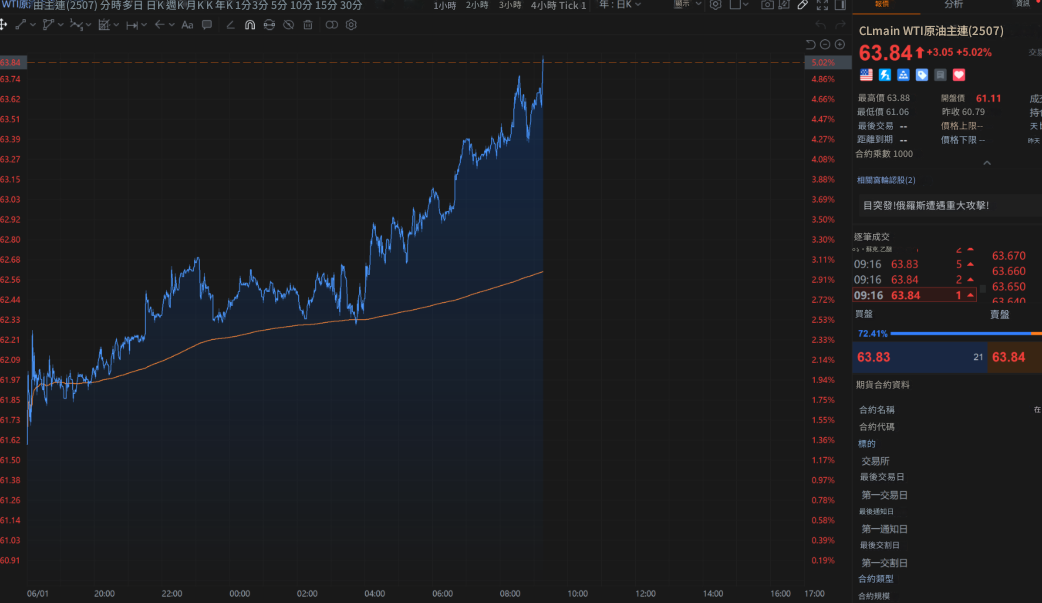The image size is (1042, 603).
Task: Toggle the right sidebar panel icon
Action: click(x=840, y=5)
